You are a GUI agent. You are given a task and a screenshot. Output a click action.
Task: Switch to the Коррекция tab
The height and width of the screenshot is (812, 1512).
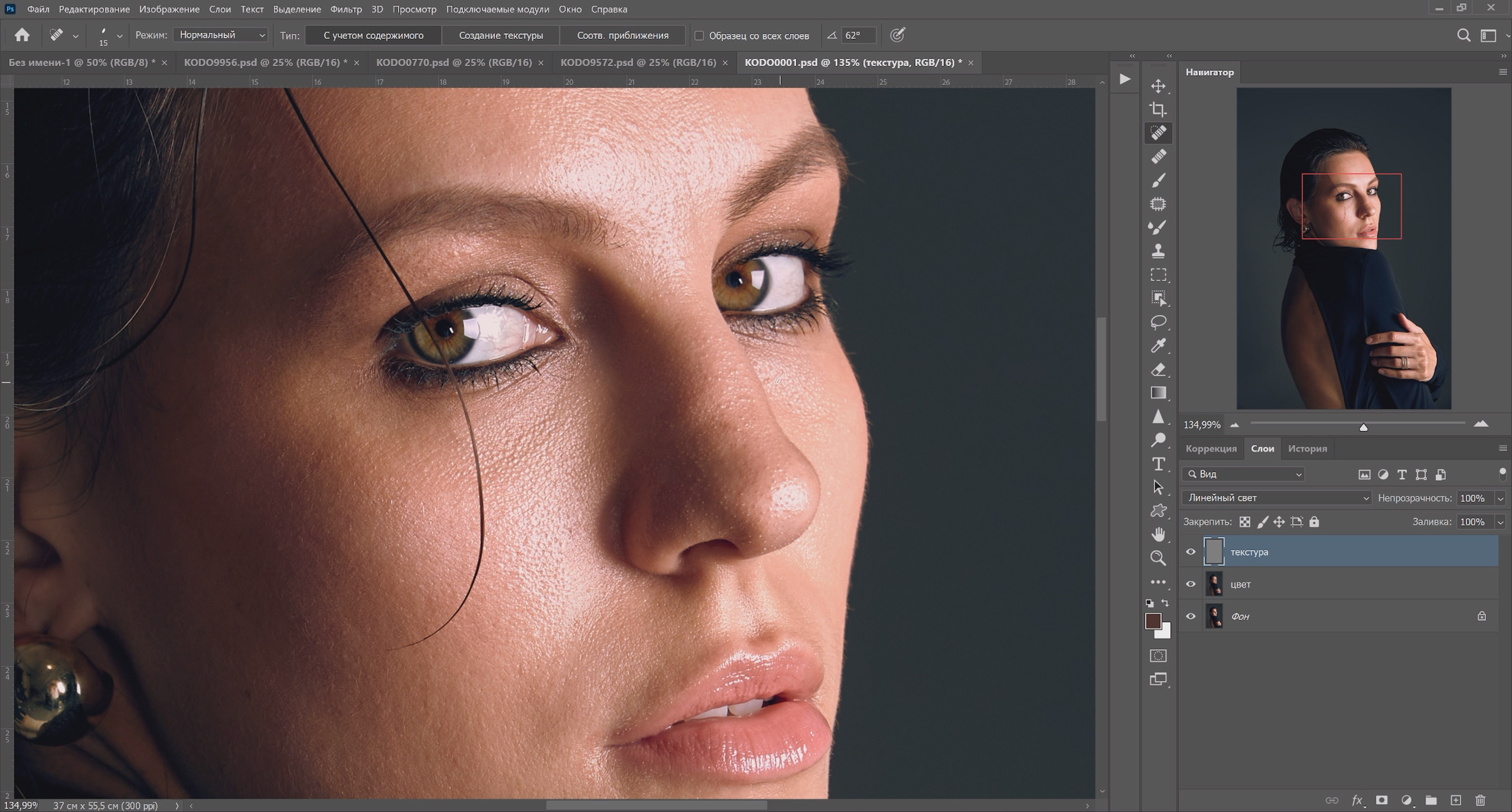(1211, 448)
